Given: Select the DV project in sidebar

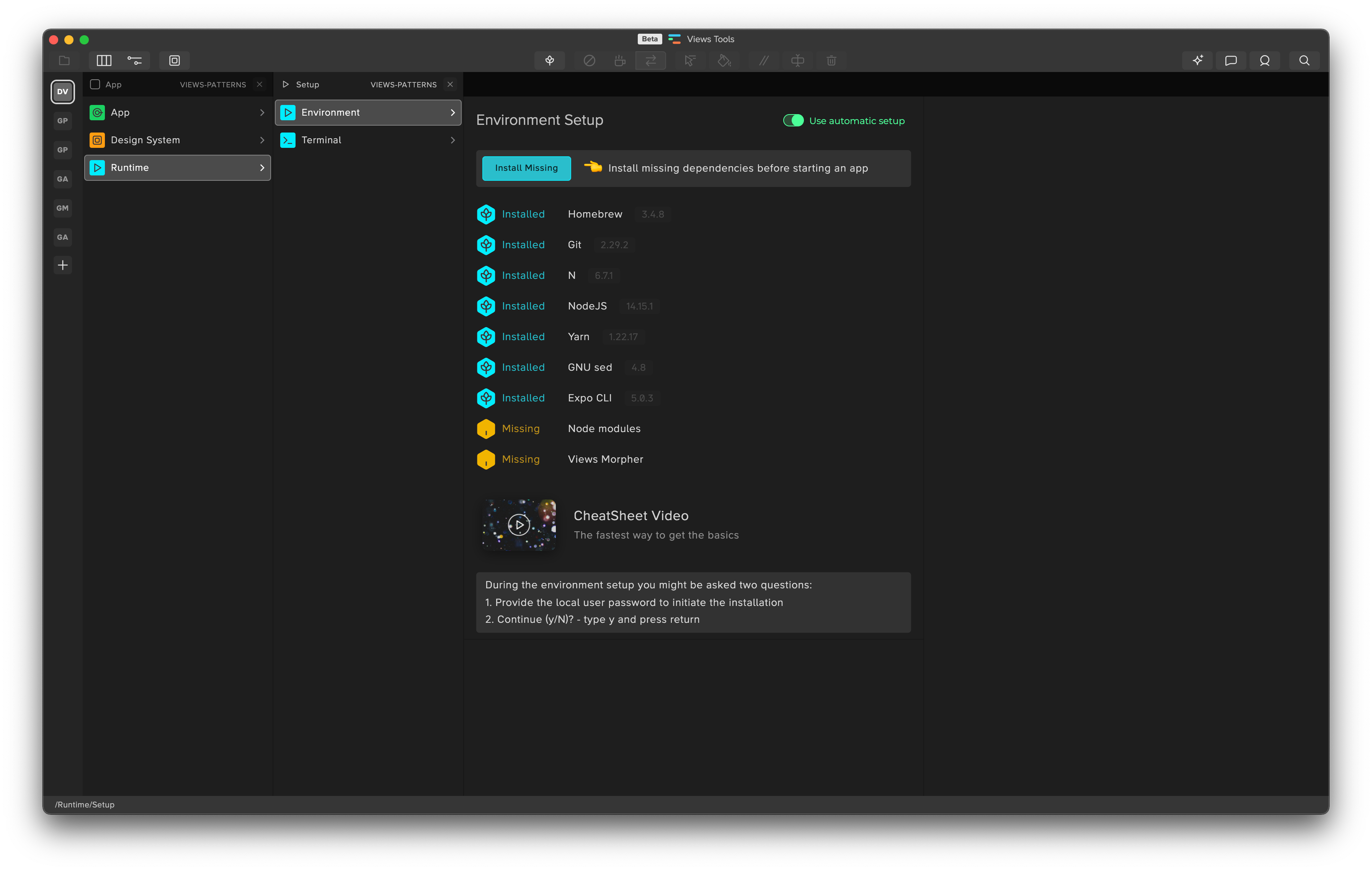Looking at the screenshot, I should click(63, 92).
